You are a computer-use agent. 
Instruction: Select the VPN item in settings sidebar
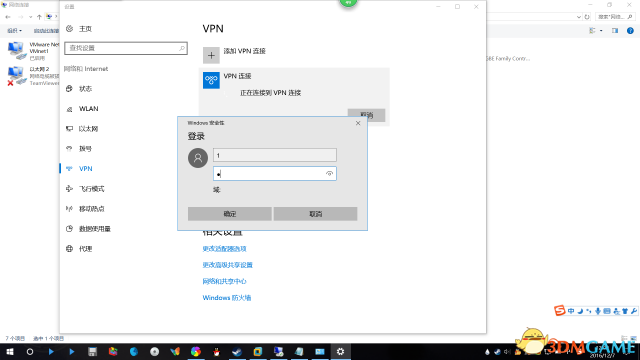click(86, 169)
